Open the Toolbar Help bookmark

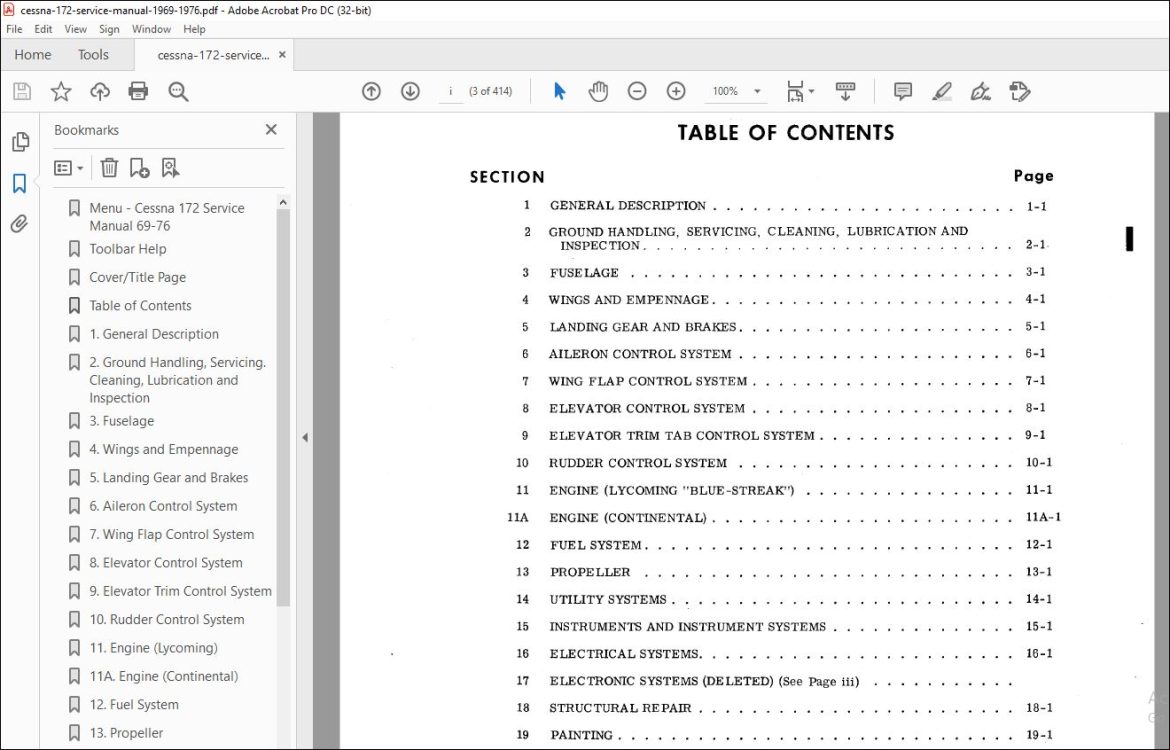(x=128, y=249)
